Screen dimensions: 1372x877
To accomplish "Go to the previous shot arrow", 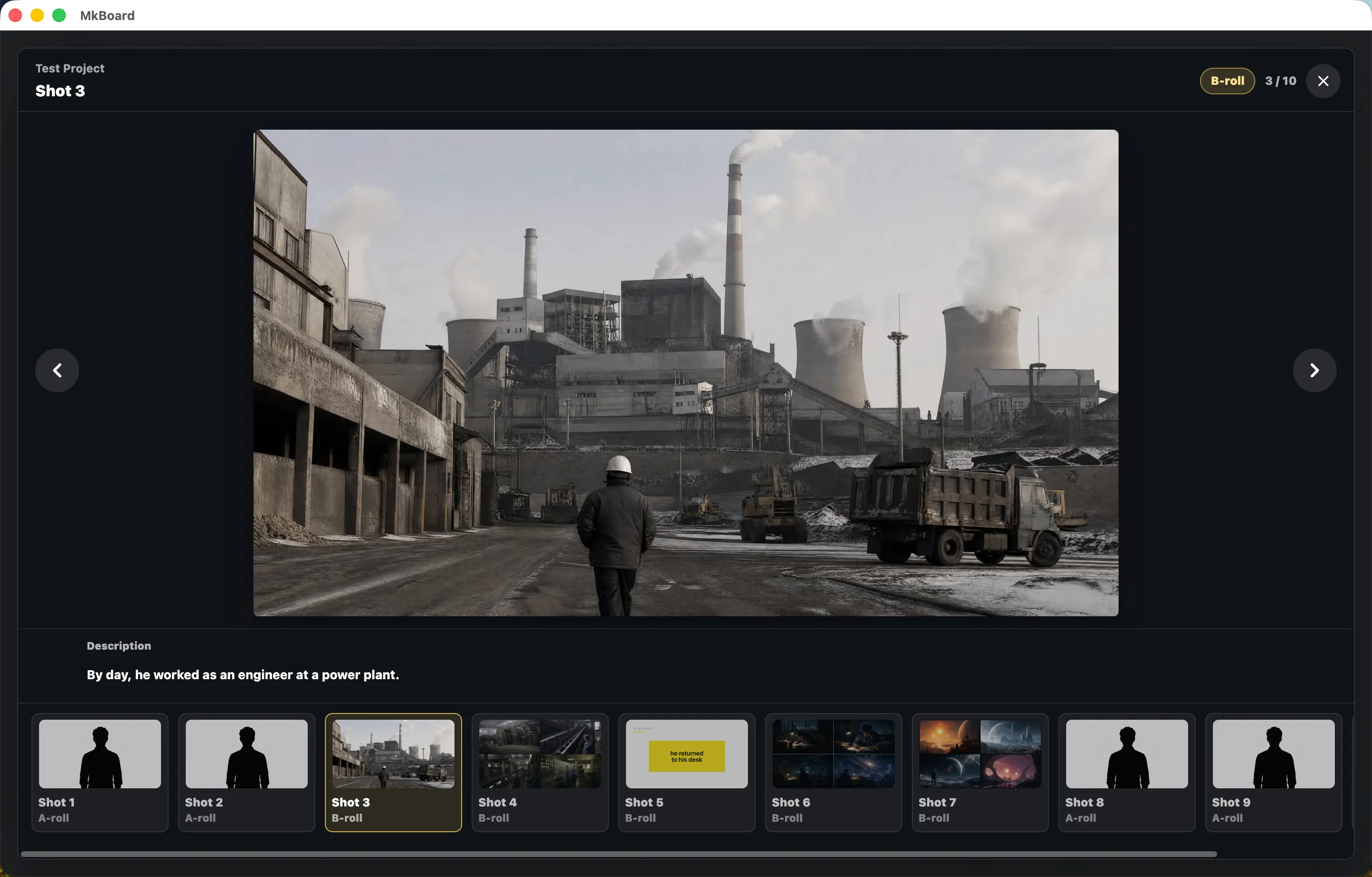I will [57, 370].
